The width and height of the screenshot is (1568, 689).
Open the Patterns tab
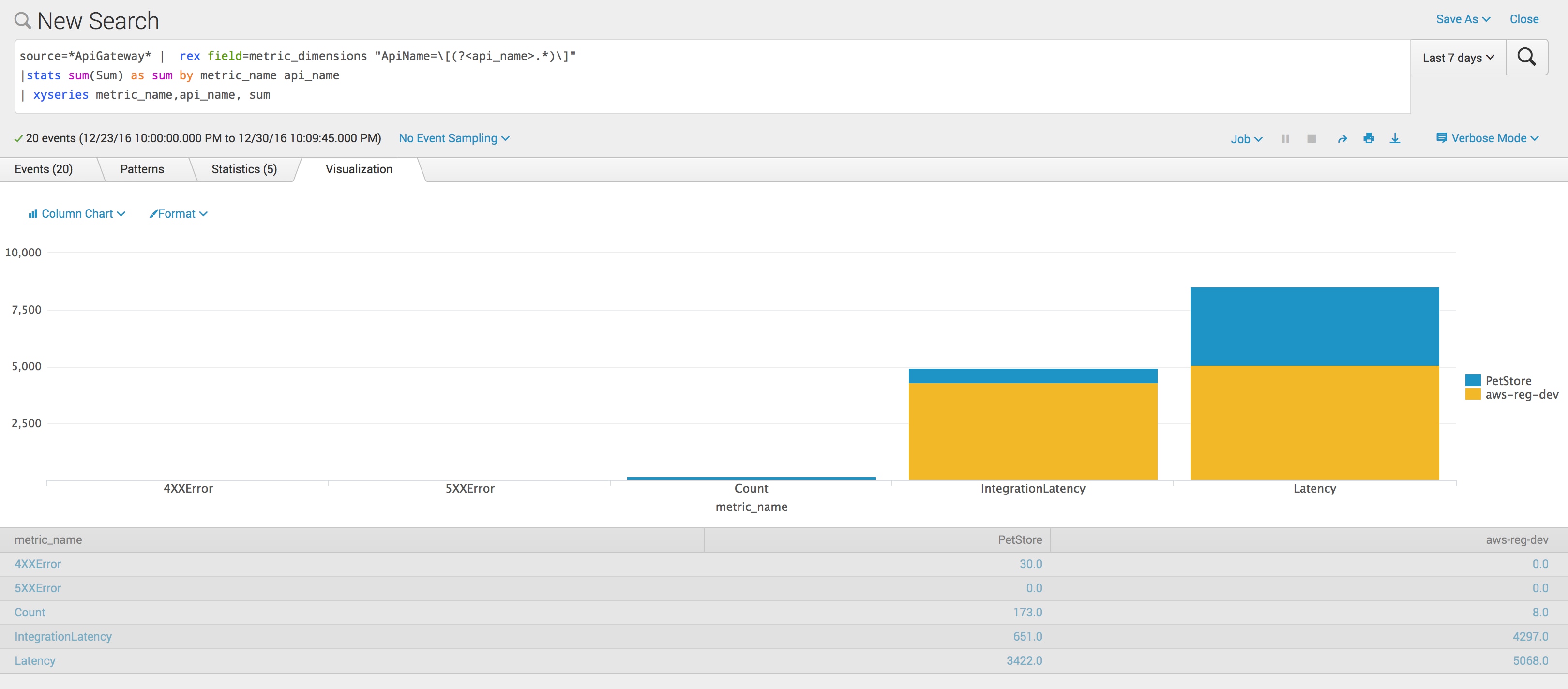coord(142,169)
